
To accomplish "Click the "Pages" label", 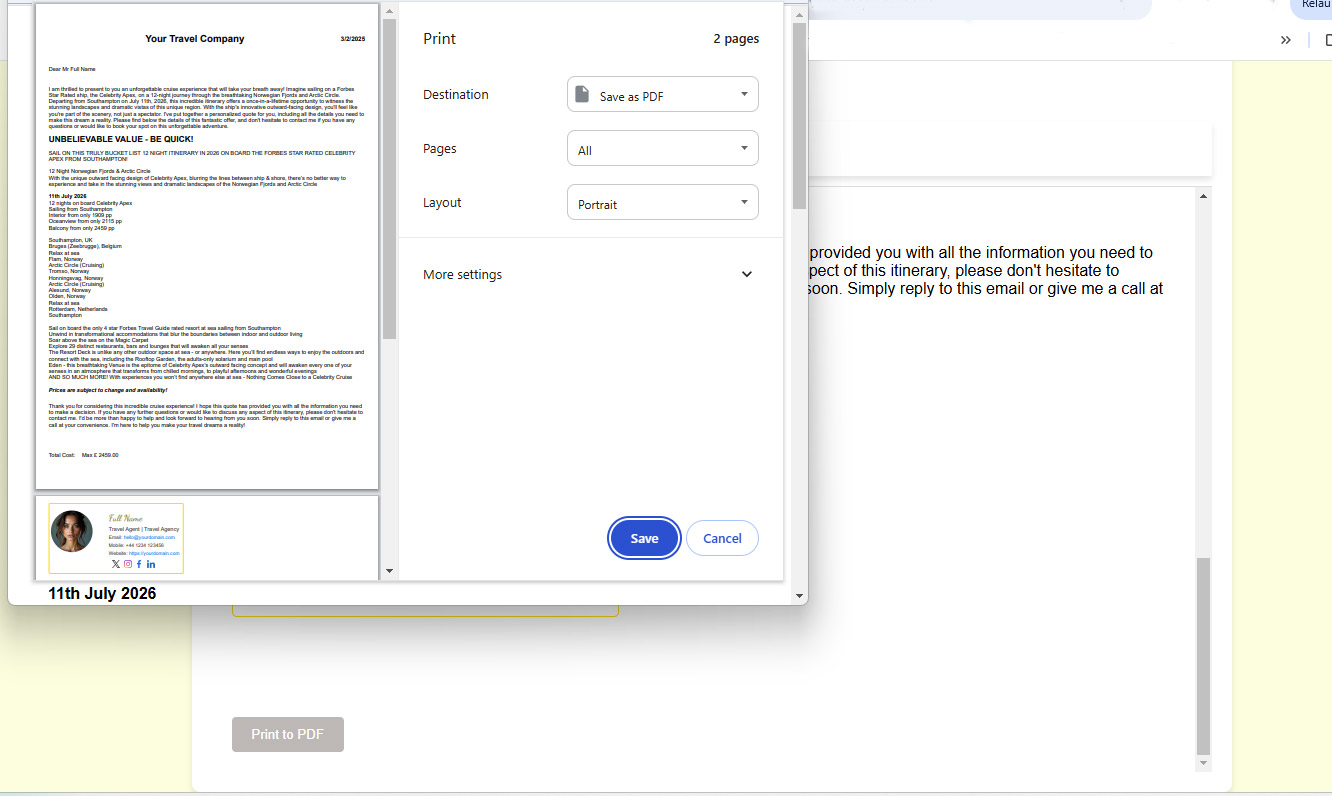I will point(440,148).
